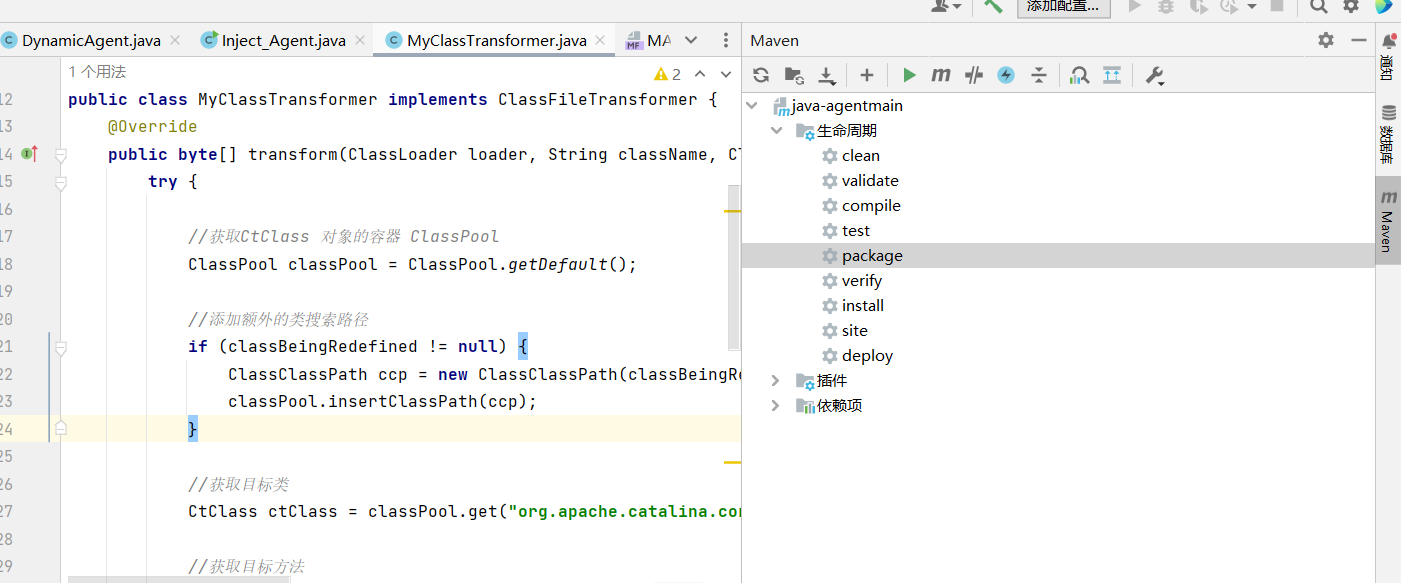Open Maven settings wrench dropdown
The image size is (1401, 583).
point(1155,76)
